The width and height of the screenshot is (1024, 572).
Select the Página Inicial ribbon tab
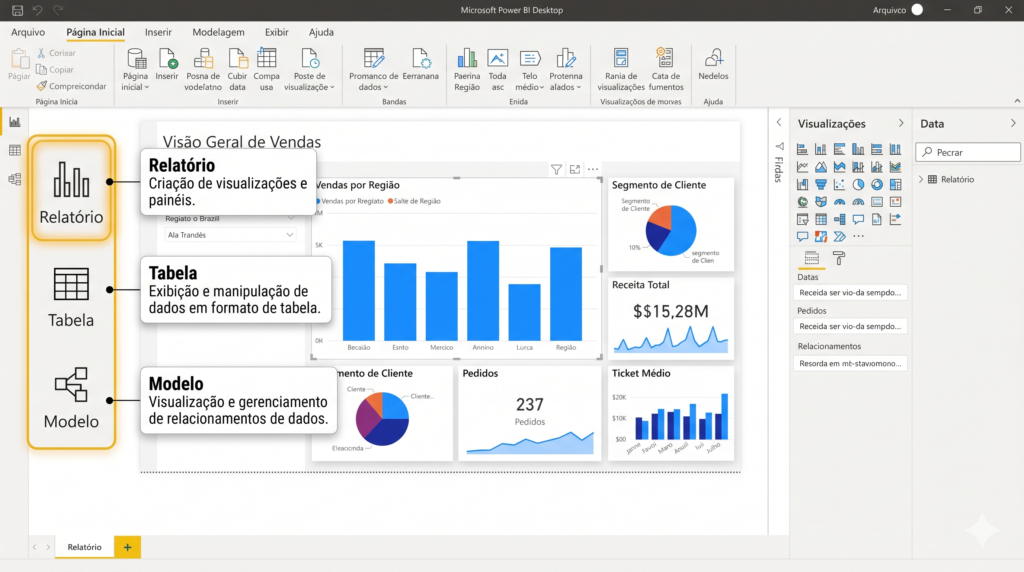95,32
